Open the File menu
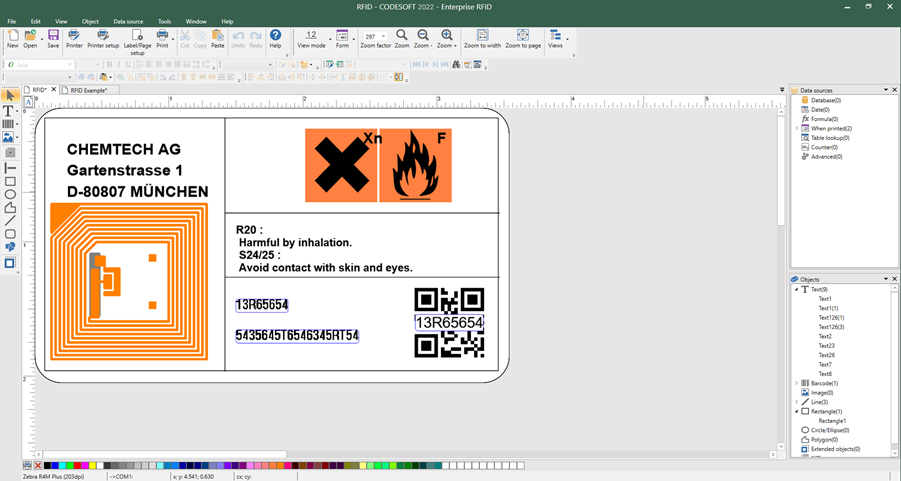 [x=11, y=21]
